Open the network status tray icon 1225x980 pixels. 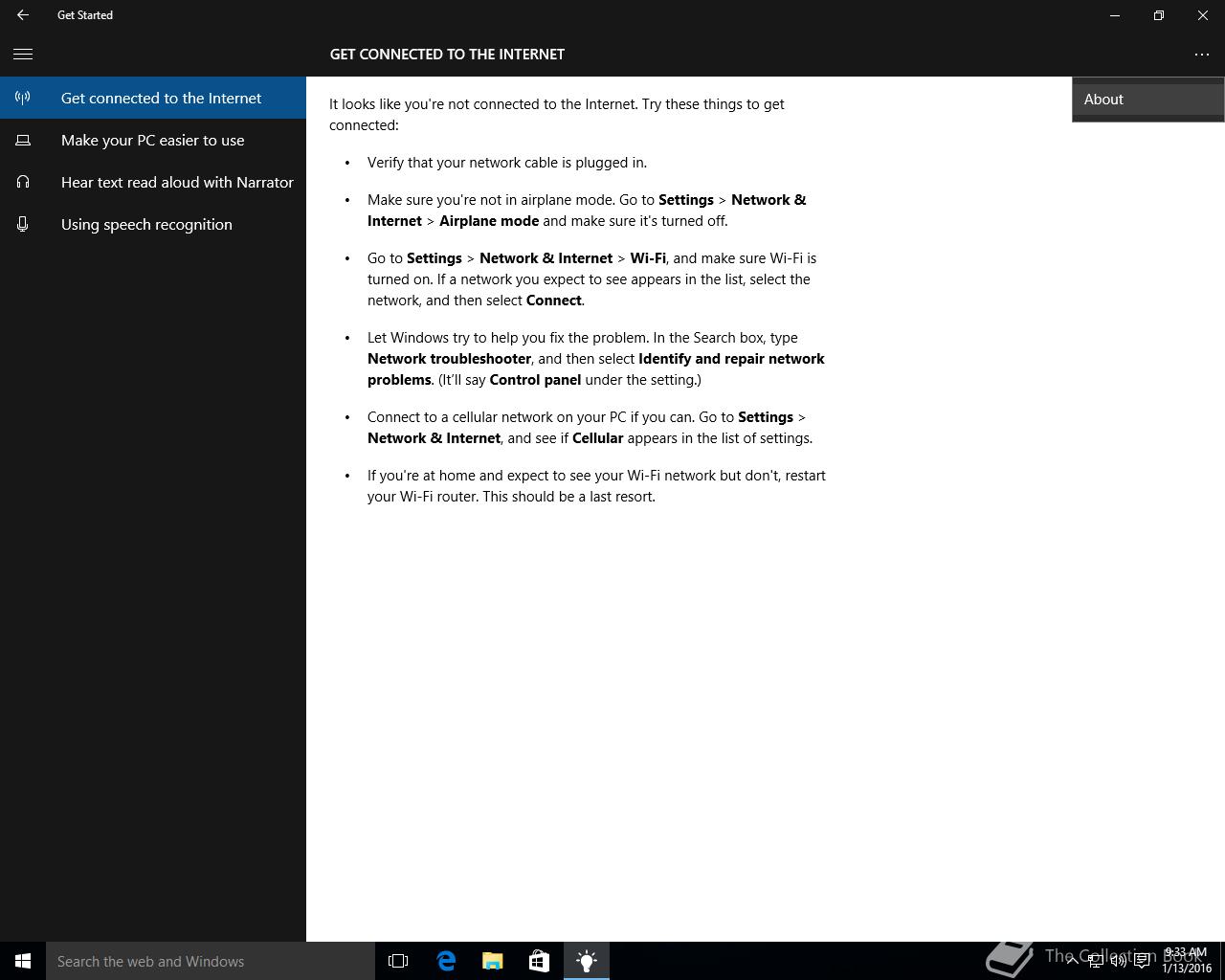1095,961
